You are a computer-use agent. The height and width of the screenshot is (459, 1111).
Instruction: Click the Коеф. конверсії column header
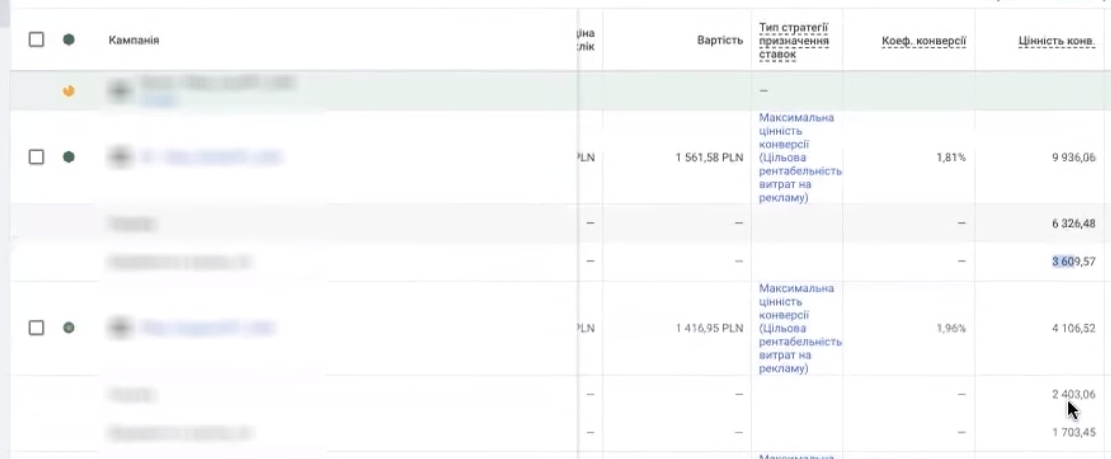923,42
